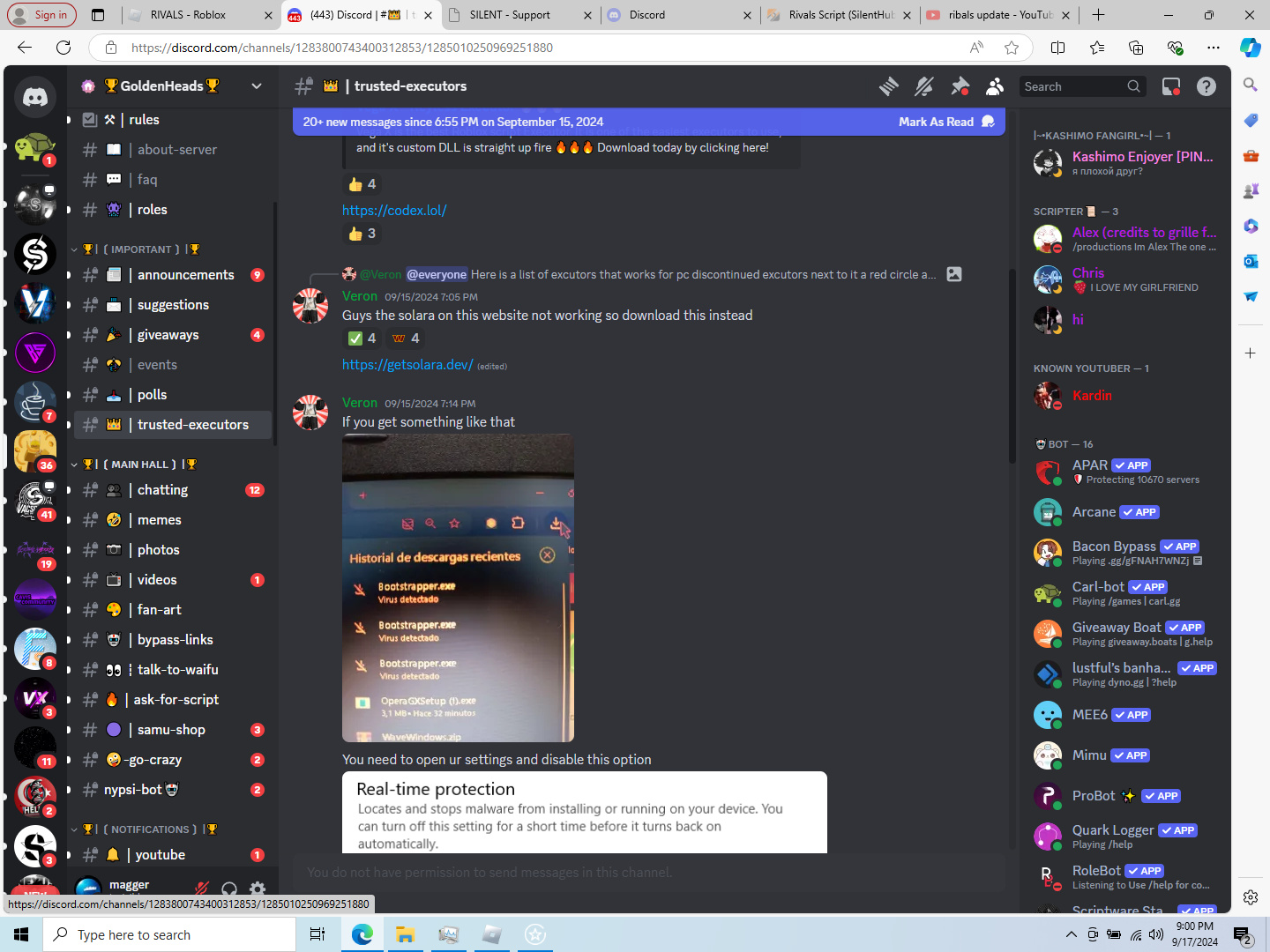Viewport: 1270px width, 952px height.
Task: Unmute microphone in user panel
Action: pyautogui.click(x=201, y=889)
